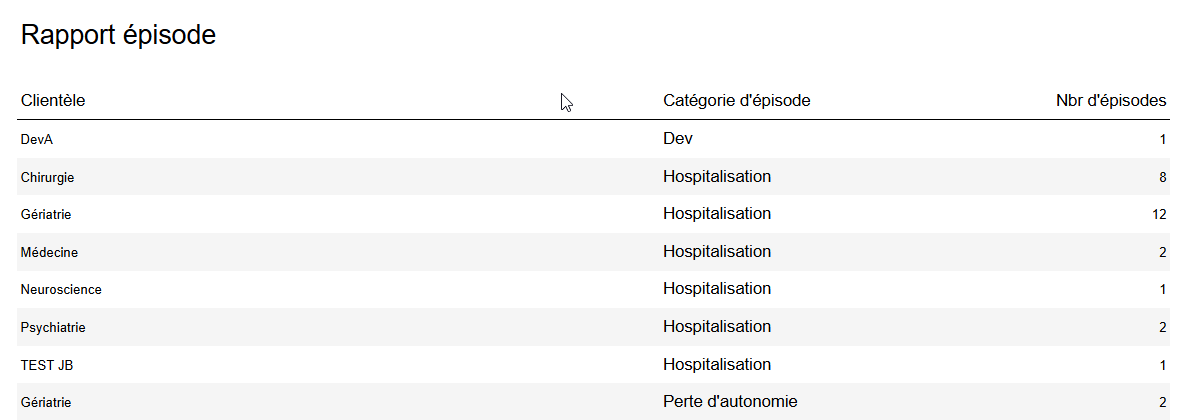Click Gériatrie in the row with 12 episodes

click(46, 214)
